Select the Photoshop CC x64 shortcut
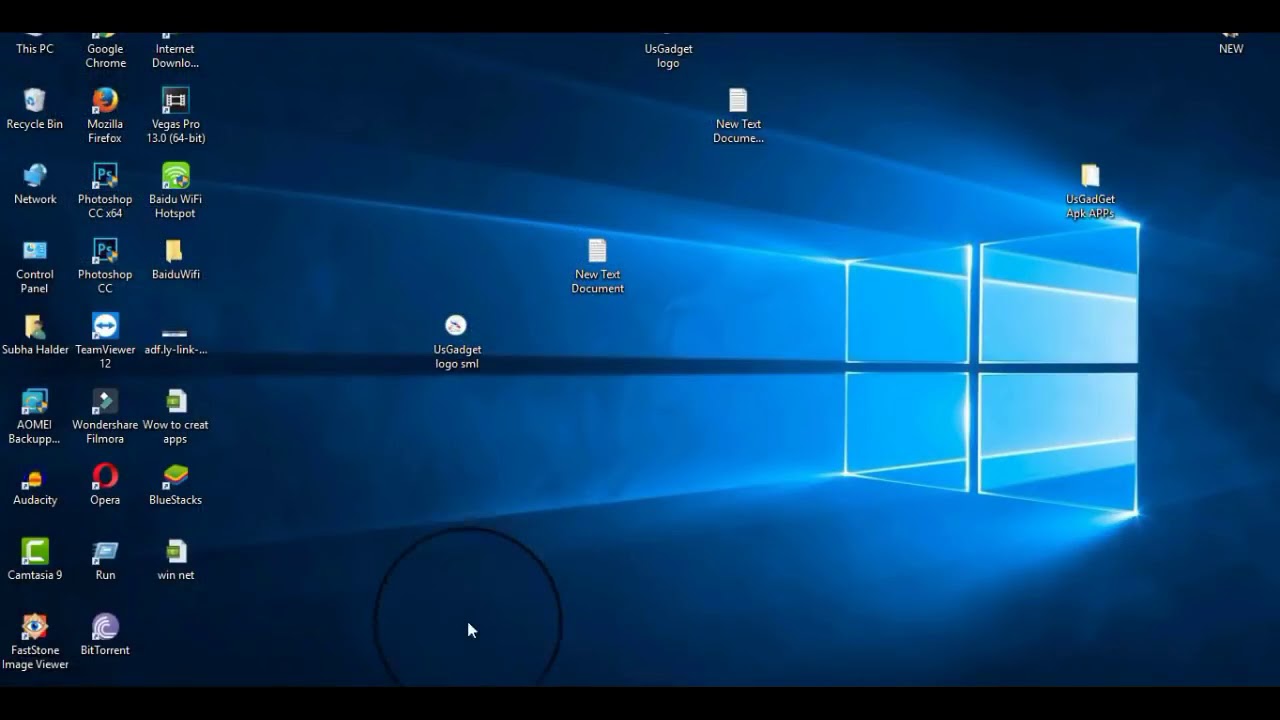 click(105, 191)
